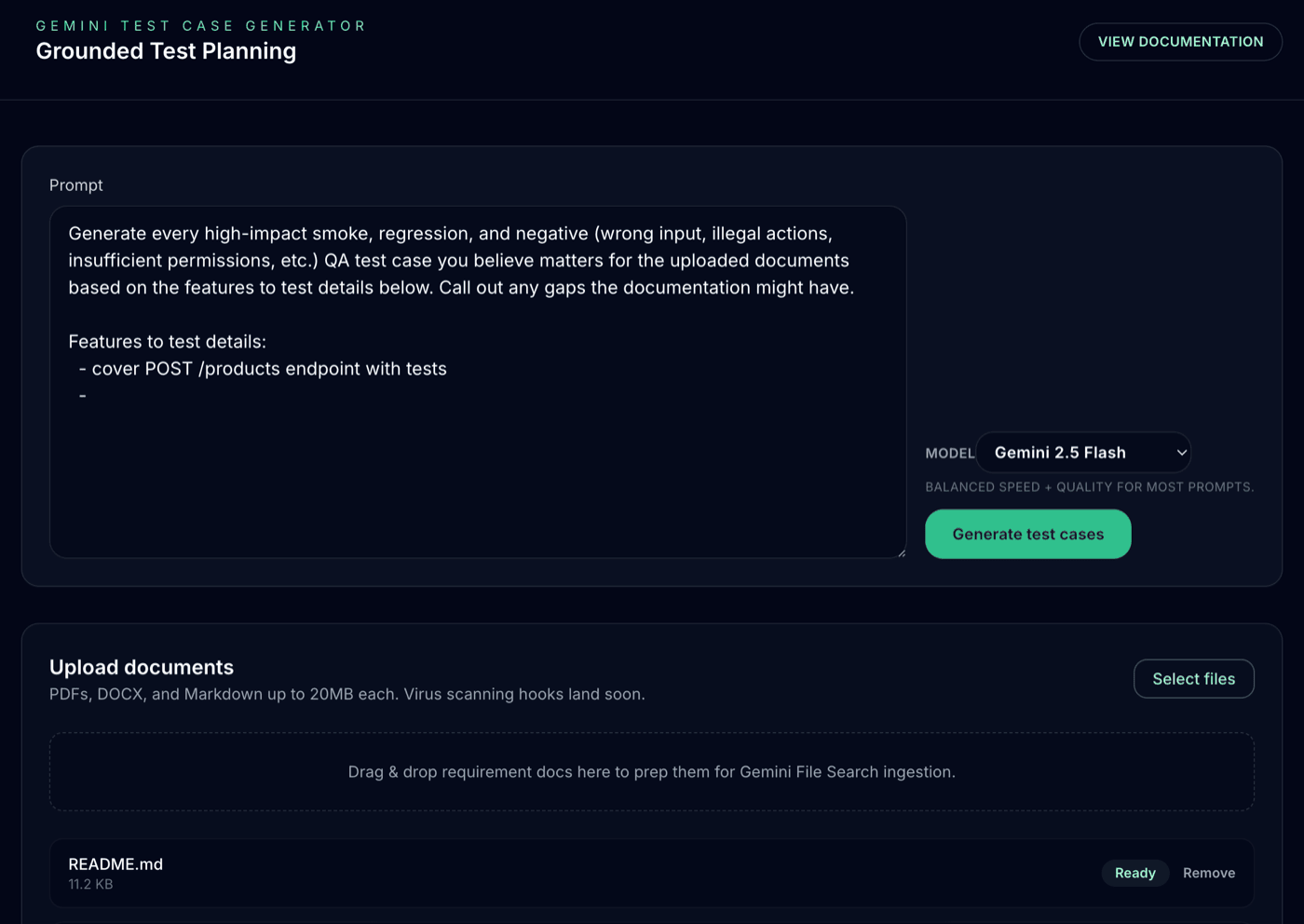Viewport: 1304px width, 924px height.
Task: Click the MODEL label next to the selector
Action: click(948, 453)
